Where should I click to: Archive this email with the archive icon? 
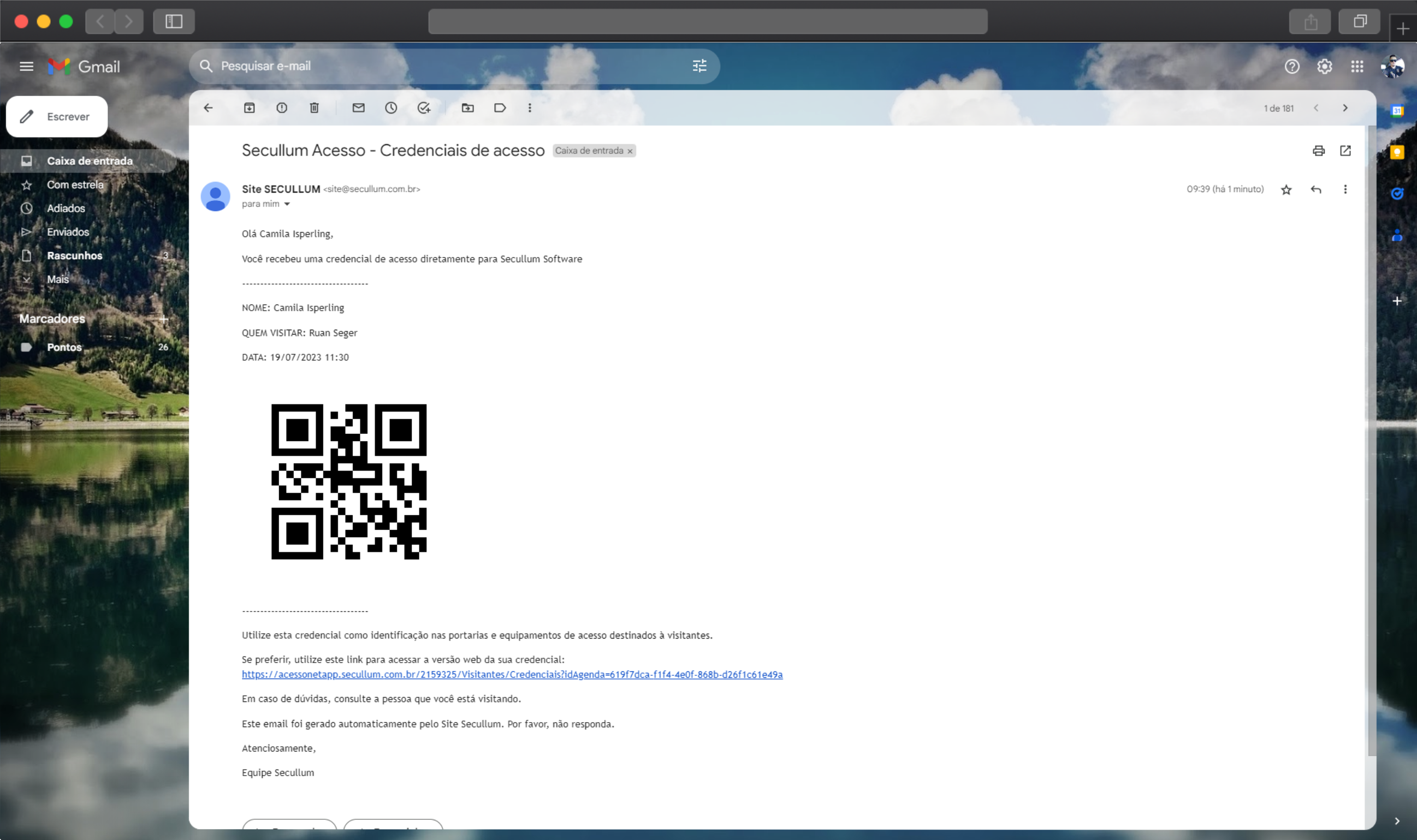[x=249, y=108]
